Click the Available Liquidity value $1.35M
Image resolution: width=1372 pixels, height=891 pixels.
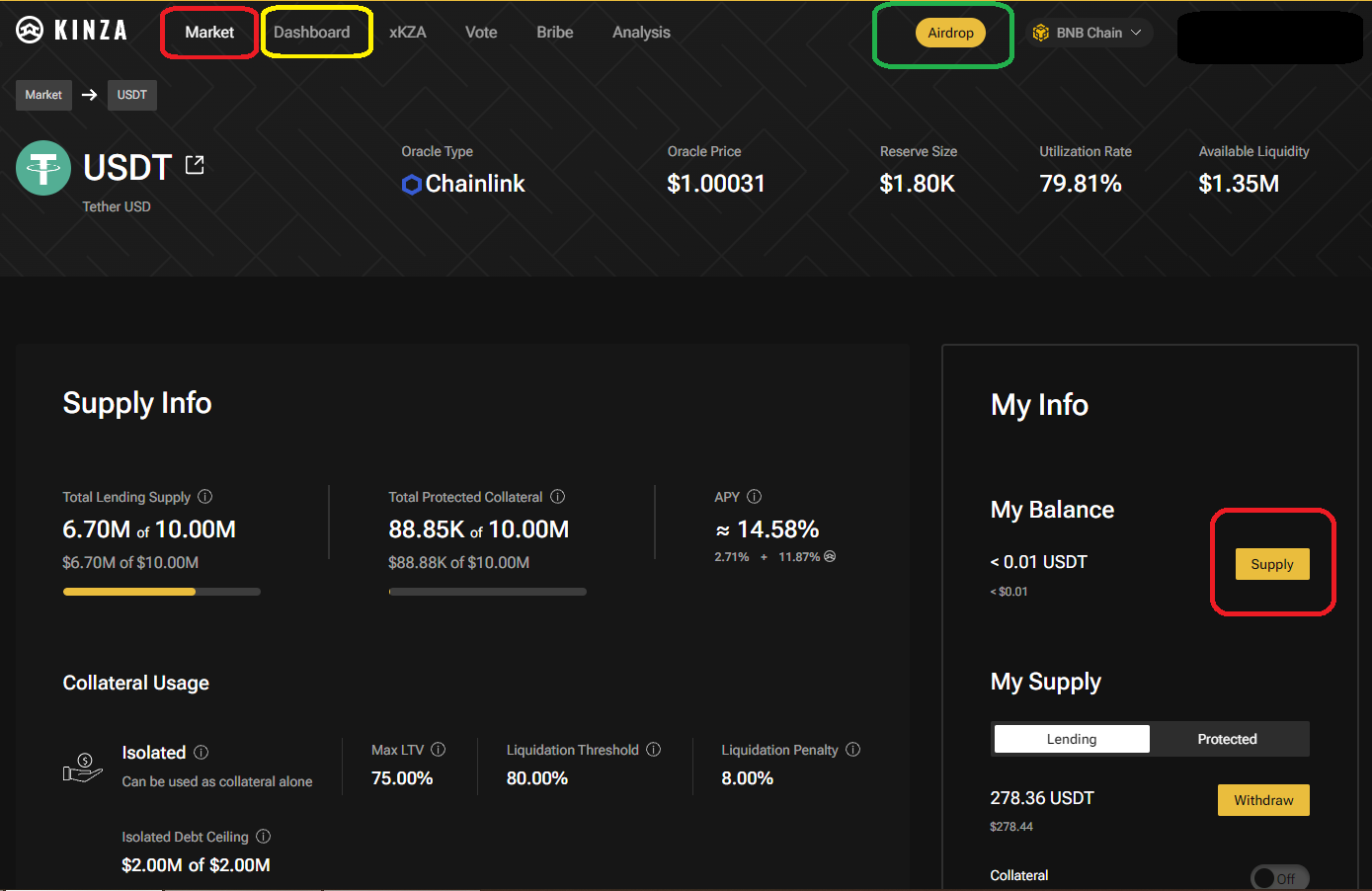(1239, 184)
